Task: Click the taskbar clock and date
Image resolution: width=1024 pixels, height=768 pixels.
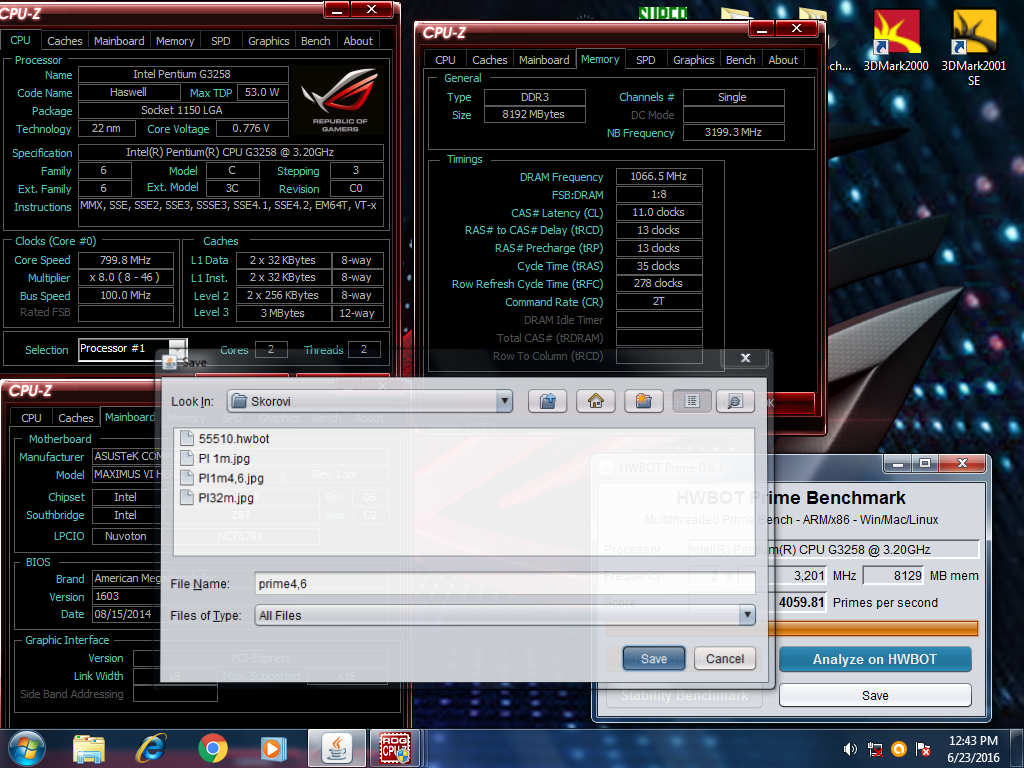Action: click(973, 749)
